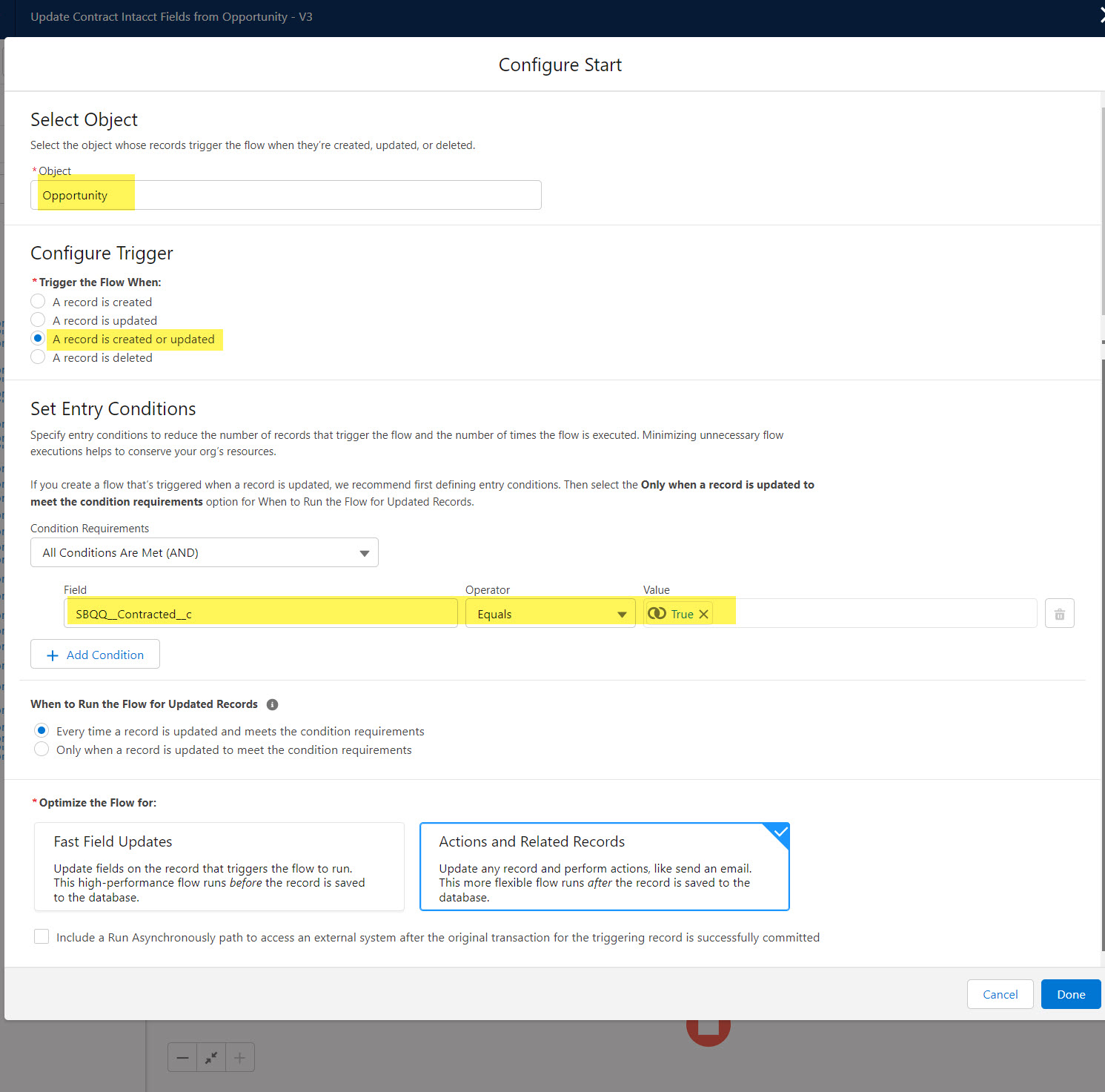Open the Operator Equals dropdown

[x=550, y=614]
